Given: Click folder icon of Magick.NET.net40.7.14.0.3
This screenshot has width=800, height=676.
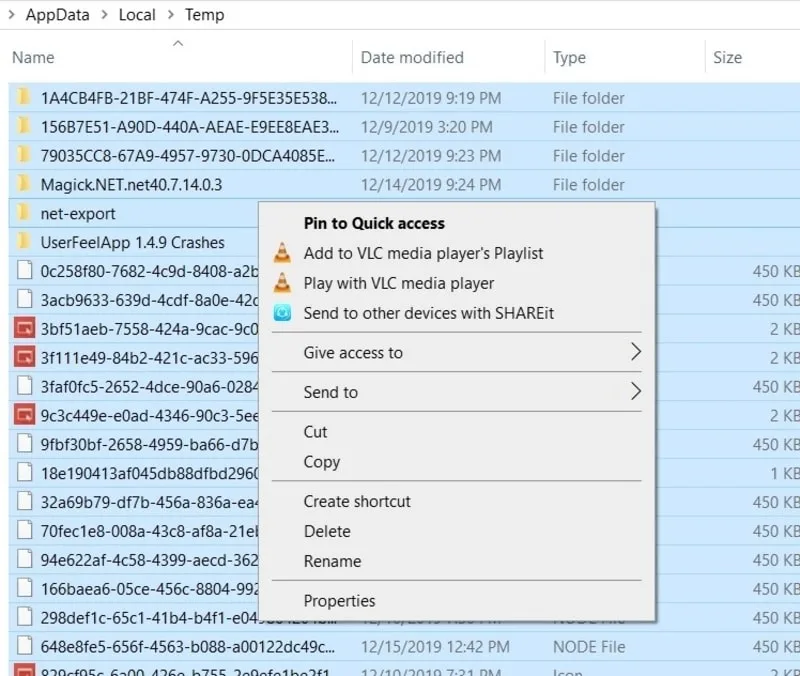Looking at the screenshot, I should (23, 184).
